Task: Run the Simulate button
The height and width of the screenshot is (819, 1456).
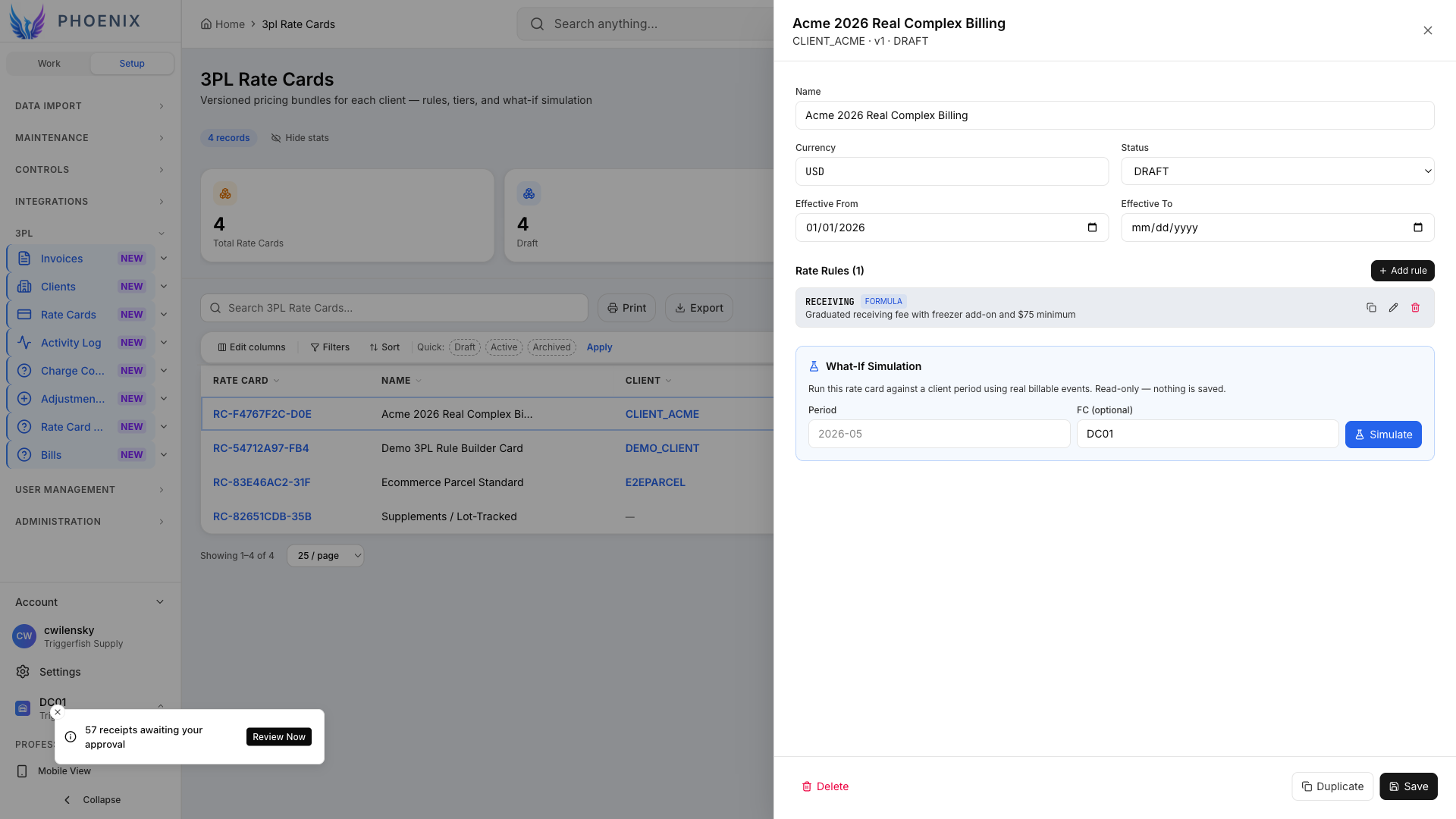Action: click(1383, 435)
